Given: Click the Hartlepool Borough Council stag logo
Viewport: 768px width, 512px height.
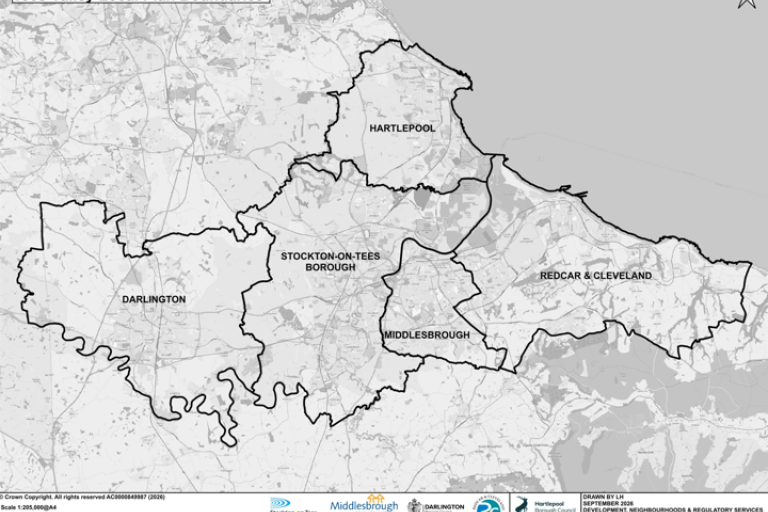Looking at the screenshot, I should pyautogui.click(x=522, y=505).
